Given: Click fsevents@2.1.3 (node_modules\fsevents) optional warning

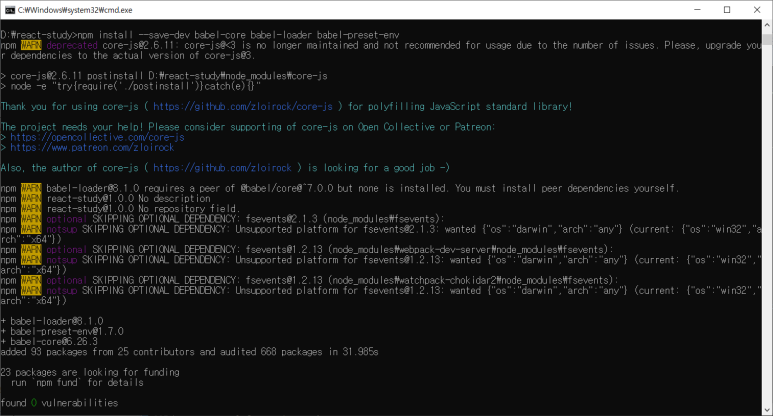Looking at the screenshot, I should [x=223, y=219].
